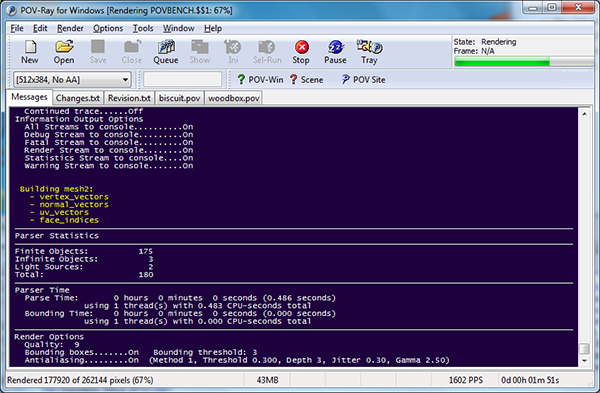Switch to the woodbox.pov tab
The width and height of the screenshot is (600, 393).
234,98
